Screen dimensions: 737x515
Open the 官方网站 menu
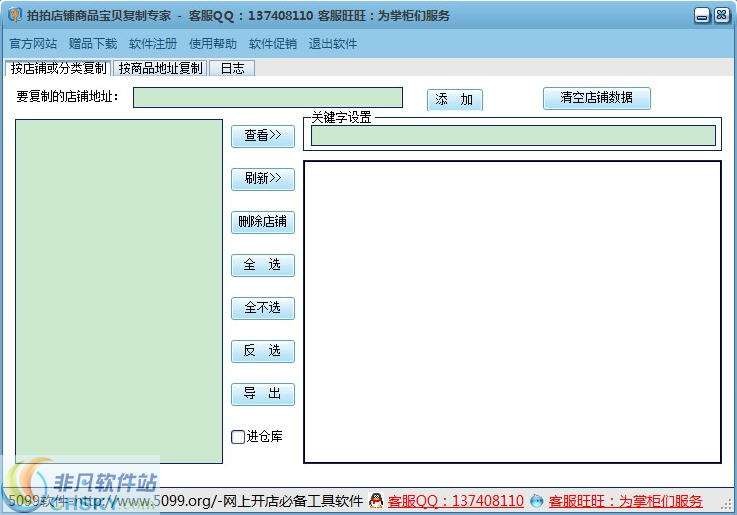click(x=33, y=44)
